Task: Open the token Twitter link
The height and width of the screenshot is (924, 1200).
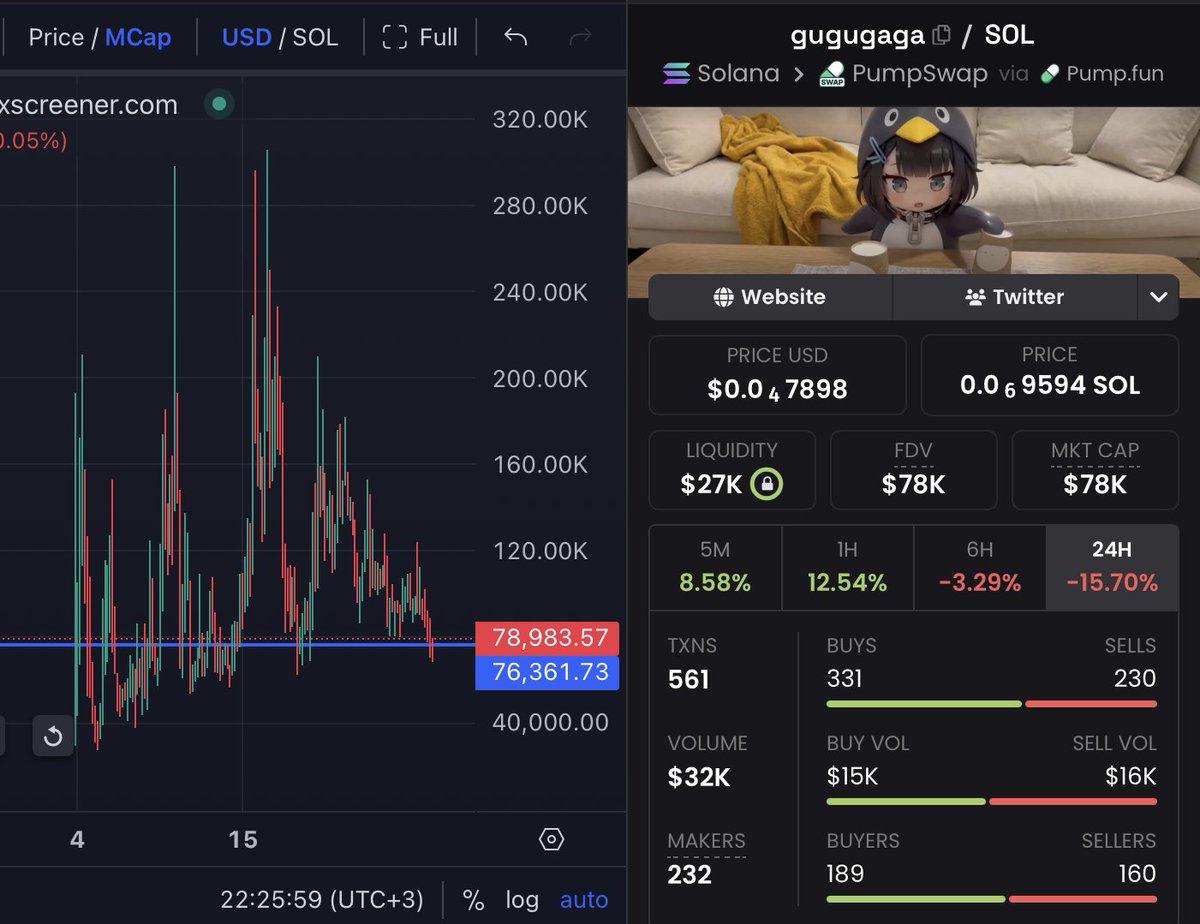Action: pos(1014,297)
